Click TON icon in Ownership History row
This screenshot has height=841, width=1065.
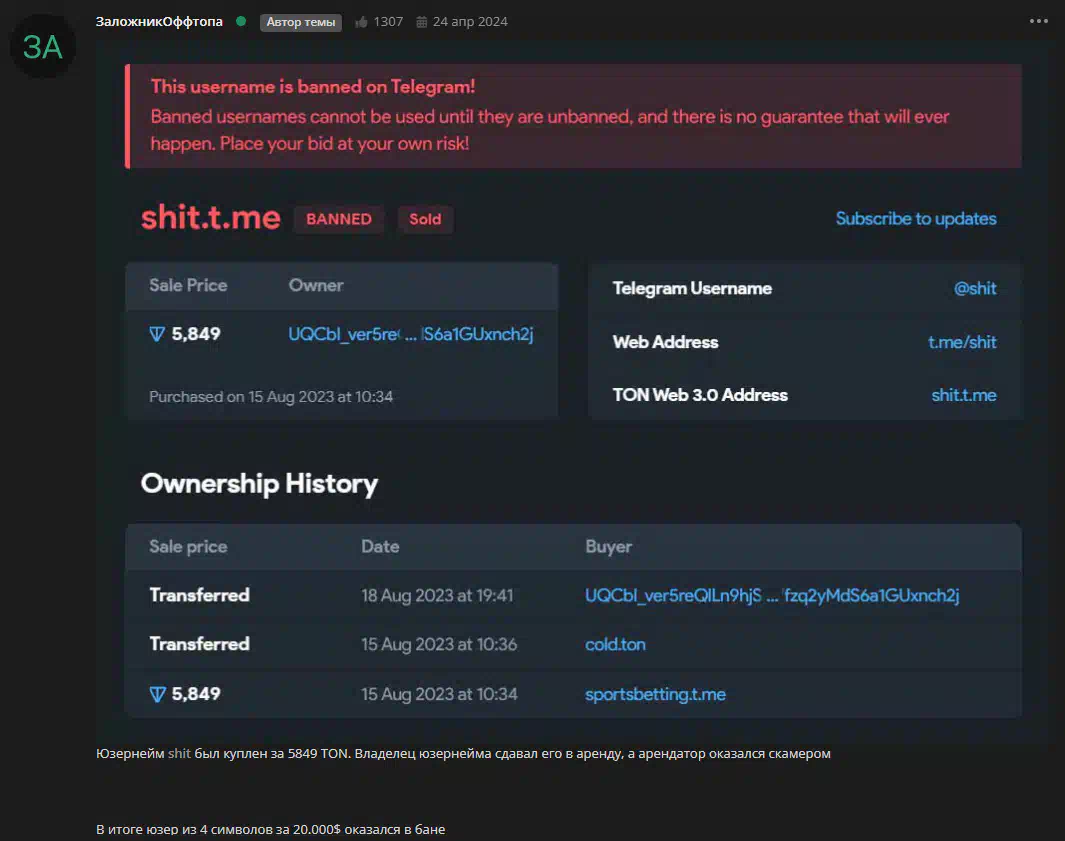click(157, 694)
